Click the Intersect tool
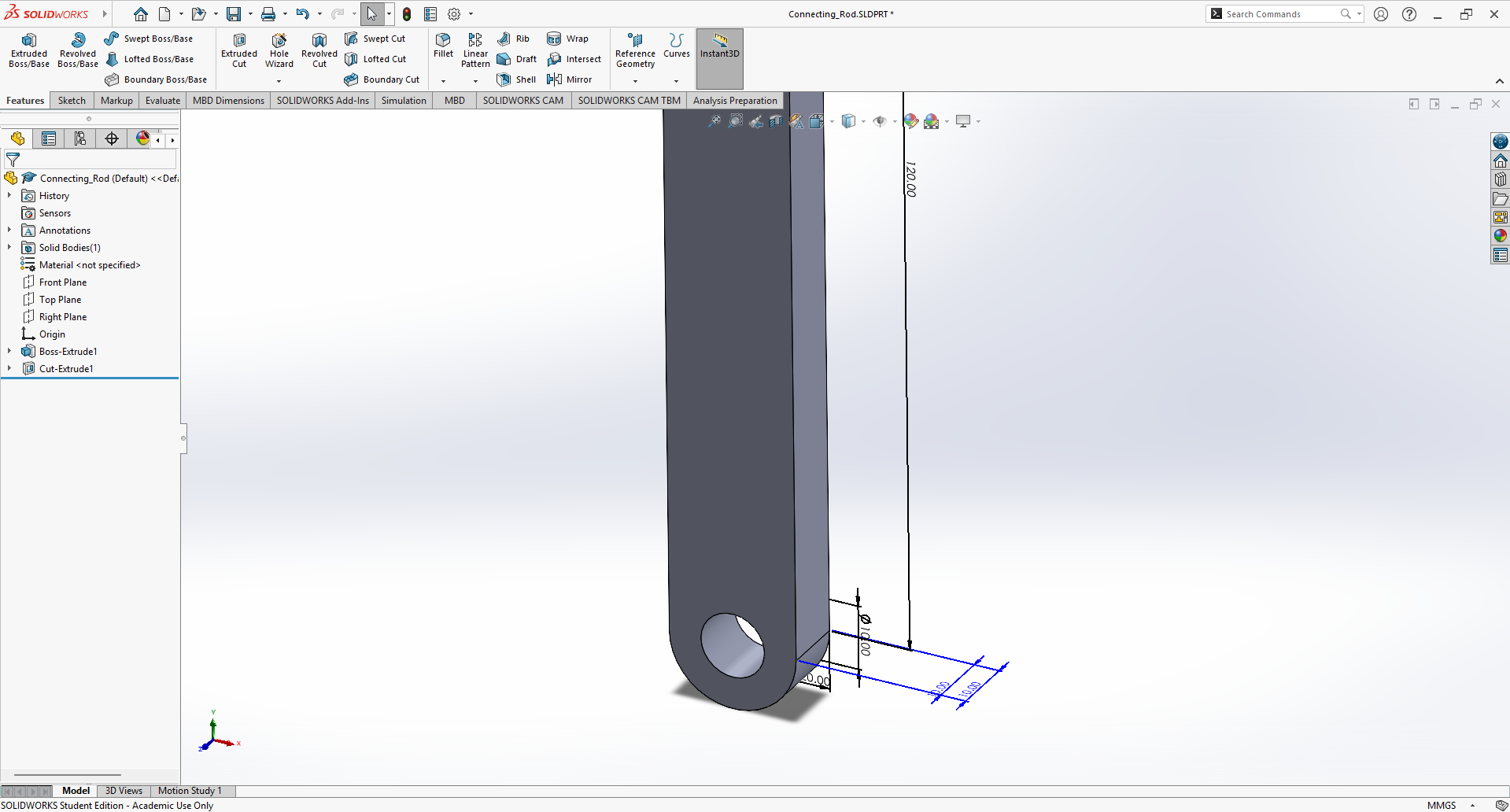 [574, 59]
